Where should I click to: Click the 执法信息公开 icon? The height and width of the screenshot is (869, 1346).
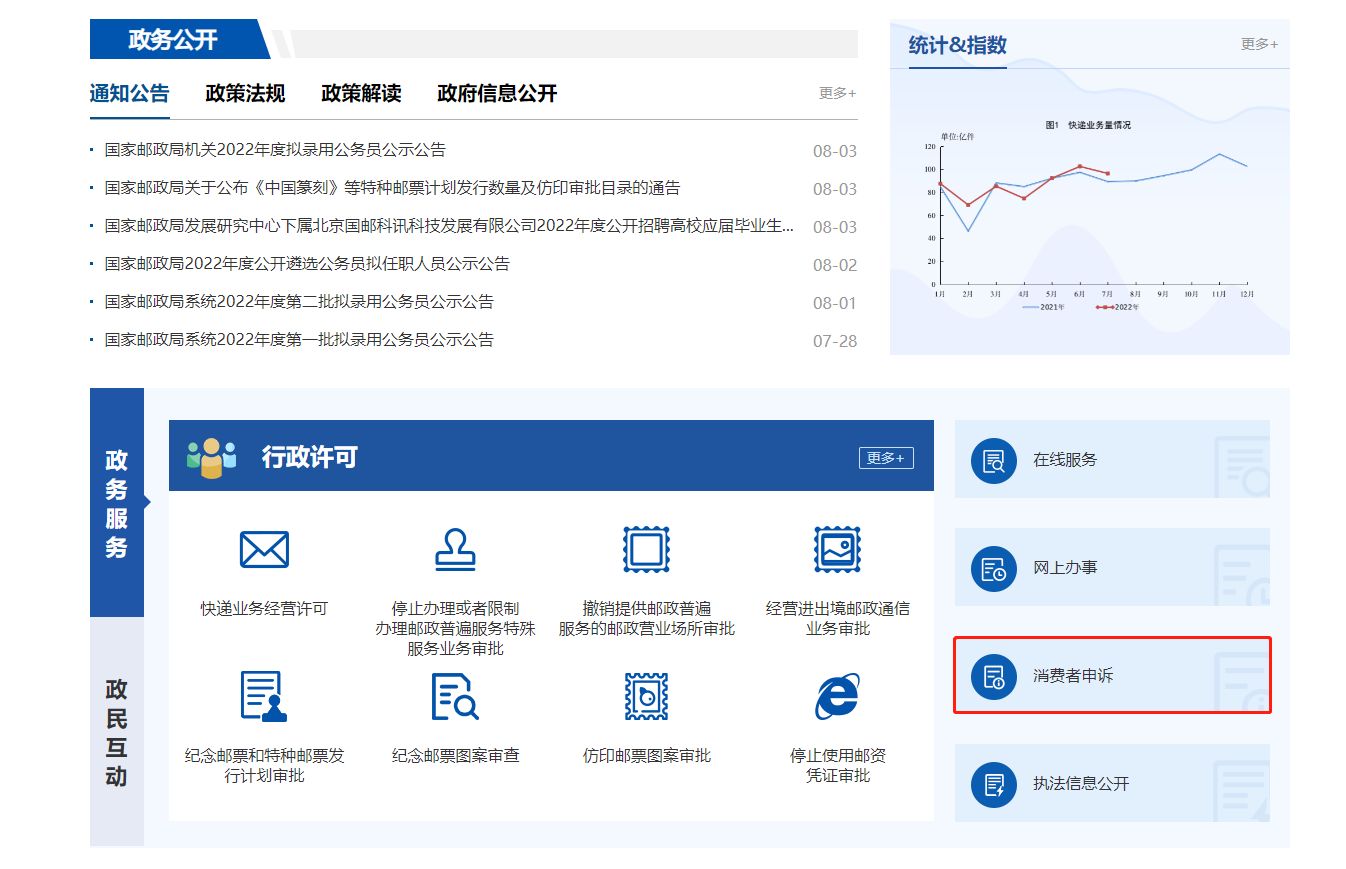pos(992,784)
